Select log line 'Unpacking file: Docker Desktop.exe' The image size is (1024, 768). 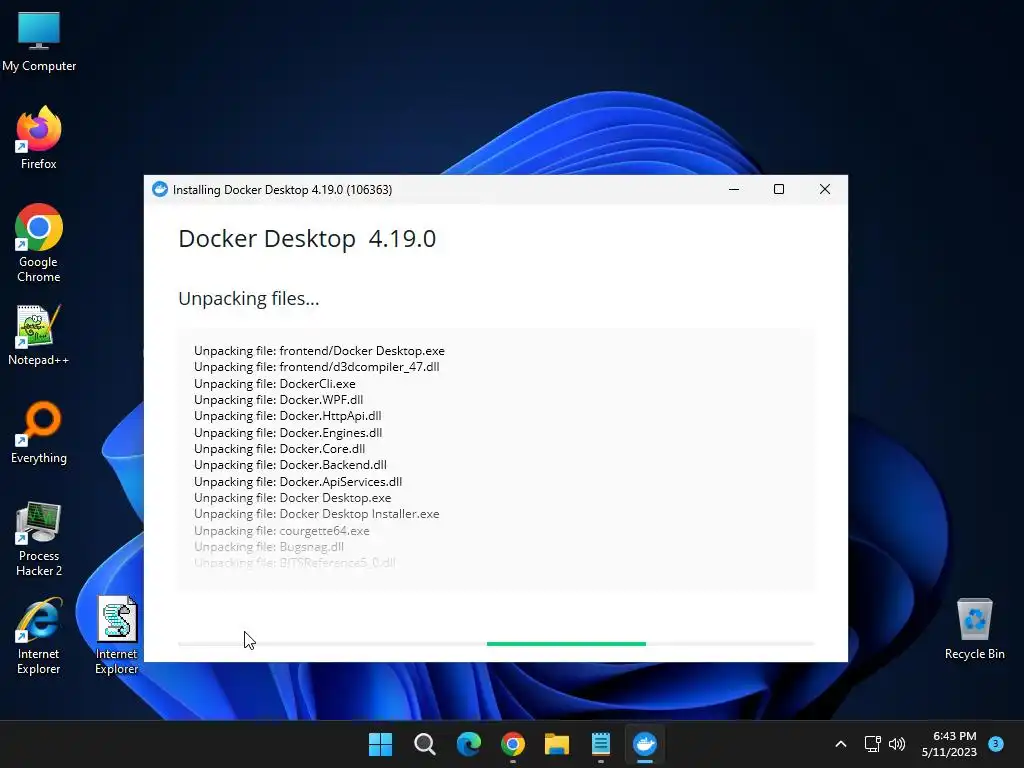coord(293,498)
